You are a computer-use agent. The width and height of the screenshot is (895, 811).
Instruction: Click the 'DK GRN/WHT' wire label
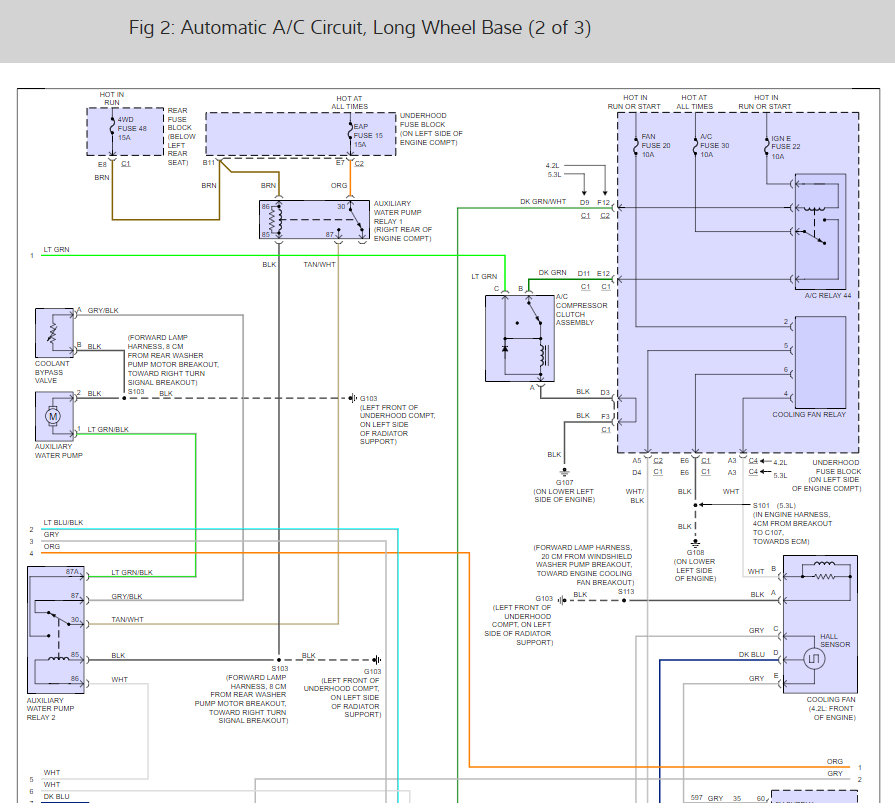(543, 201)
